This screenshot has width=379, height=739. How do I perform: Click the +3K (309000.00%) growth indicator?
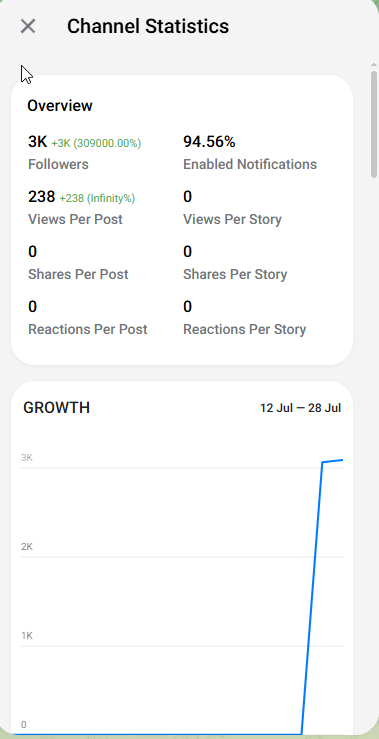96,143
